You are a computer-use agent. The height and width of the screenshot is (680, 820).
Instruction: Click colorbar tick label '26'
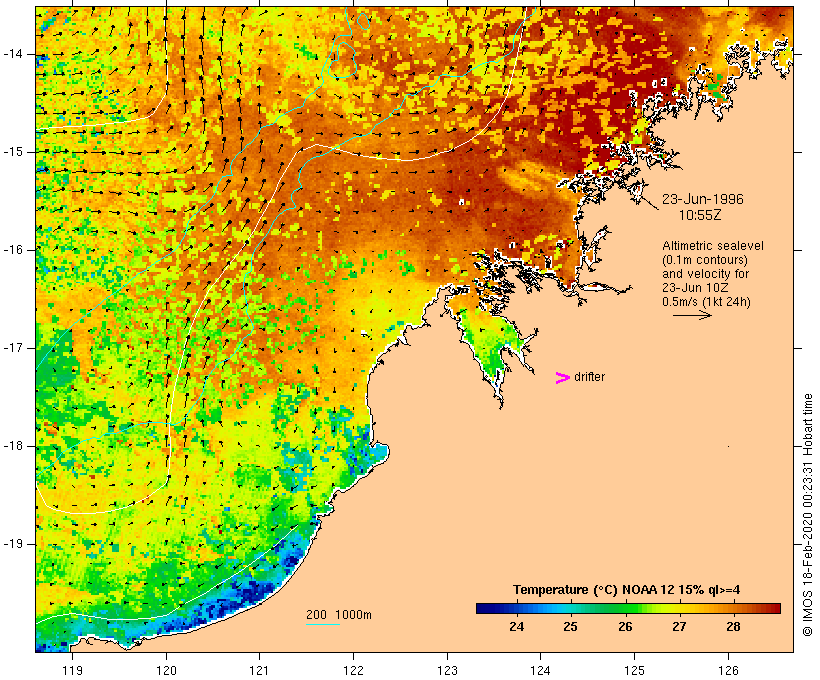tap(625, 627)
